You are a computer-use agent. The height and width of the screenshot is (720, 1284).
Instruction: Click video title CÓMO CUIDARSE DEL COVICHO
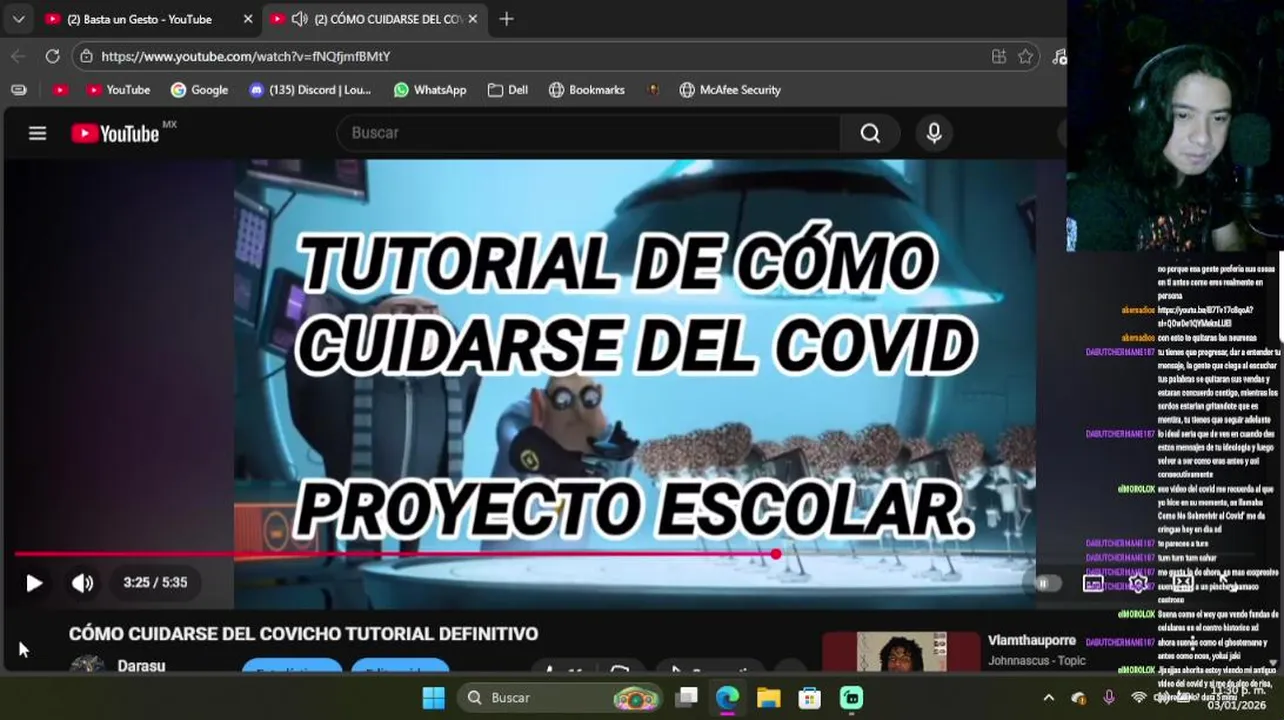coord(303,634)
